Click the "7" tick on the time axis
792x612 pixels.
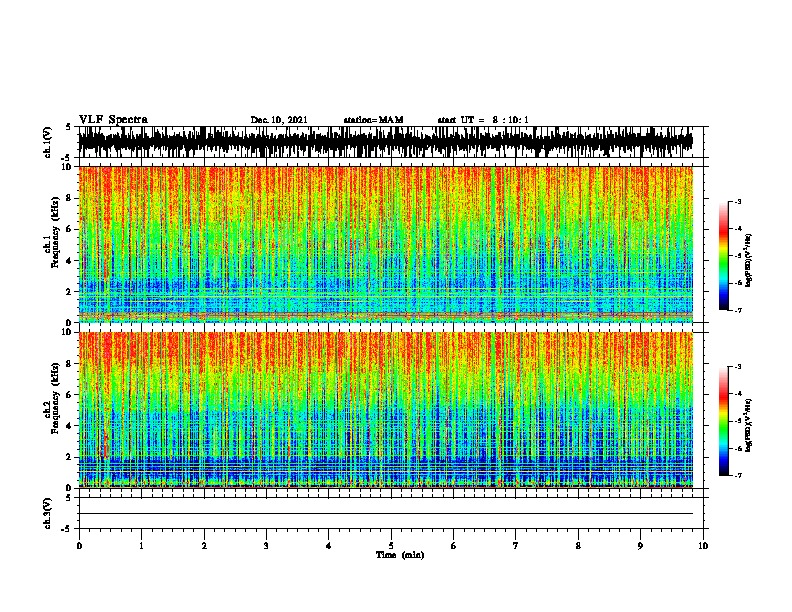[516, 546]
